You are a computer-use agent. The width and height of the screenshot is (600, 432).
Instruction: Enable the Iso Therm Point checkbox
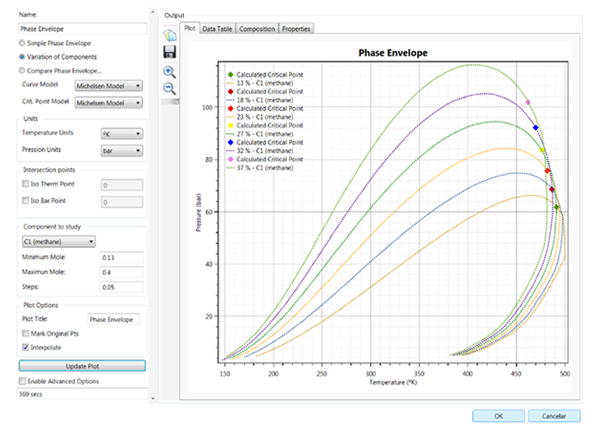pos(26,185)
